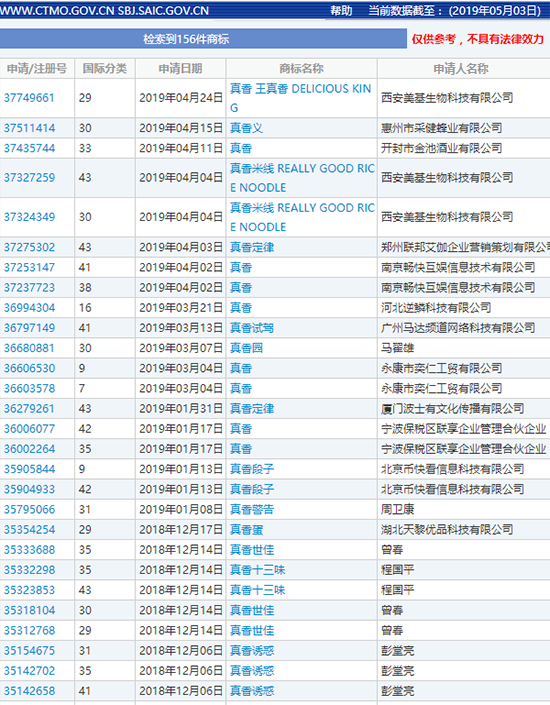
Task: Open registration number 37749661
Action: (29, 98)
